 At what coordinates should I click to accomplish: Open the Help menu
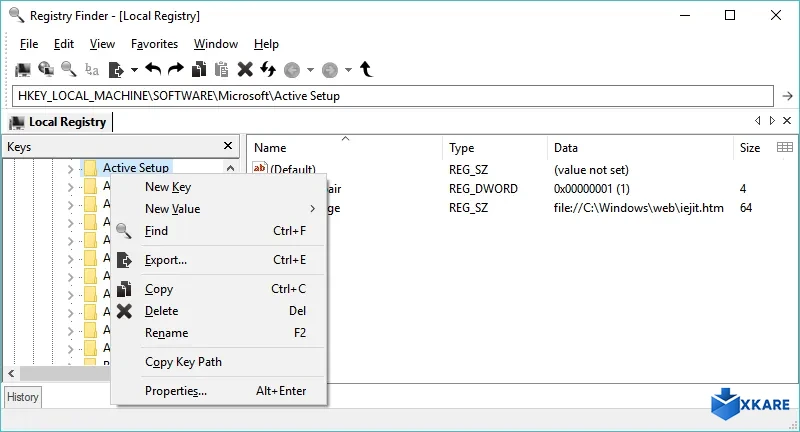click(x=266, y=44)
